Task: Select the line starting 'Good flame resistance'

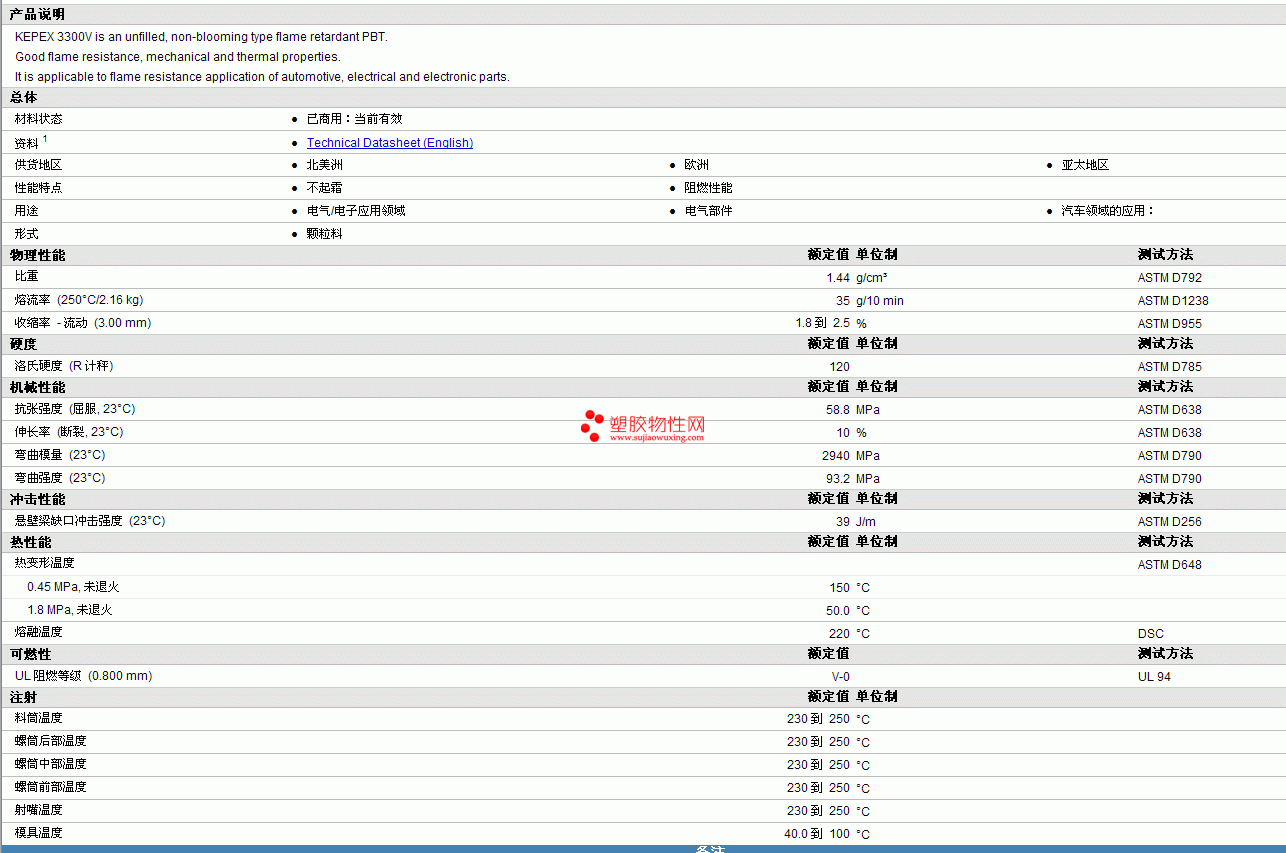Action: (178, 57)
